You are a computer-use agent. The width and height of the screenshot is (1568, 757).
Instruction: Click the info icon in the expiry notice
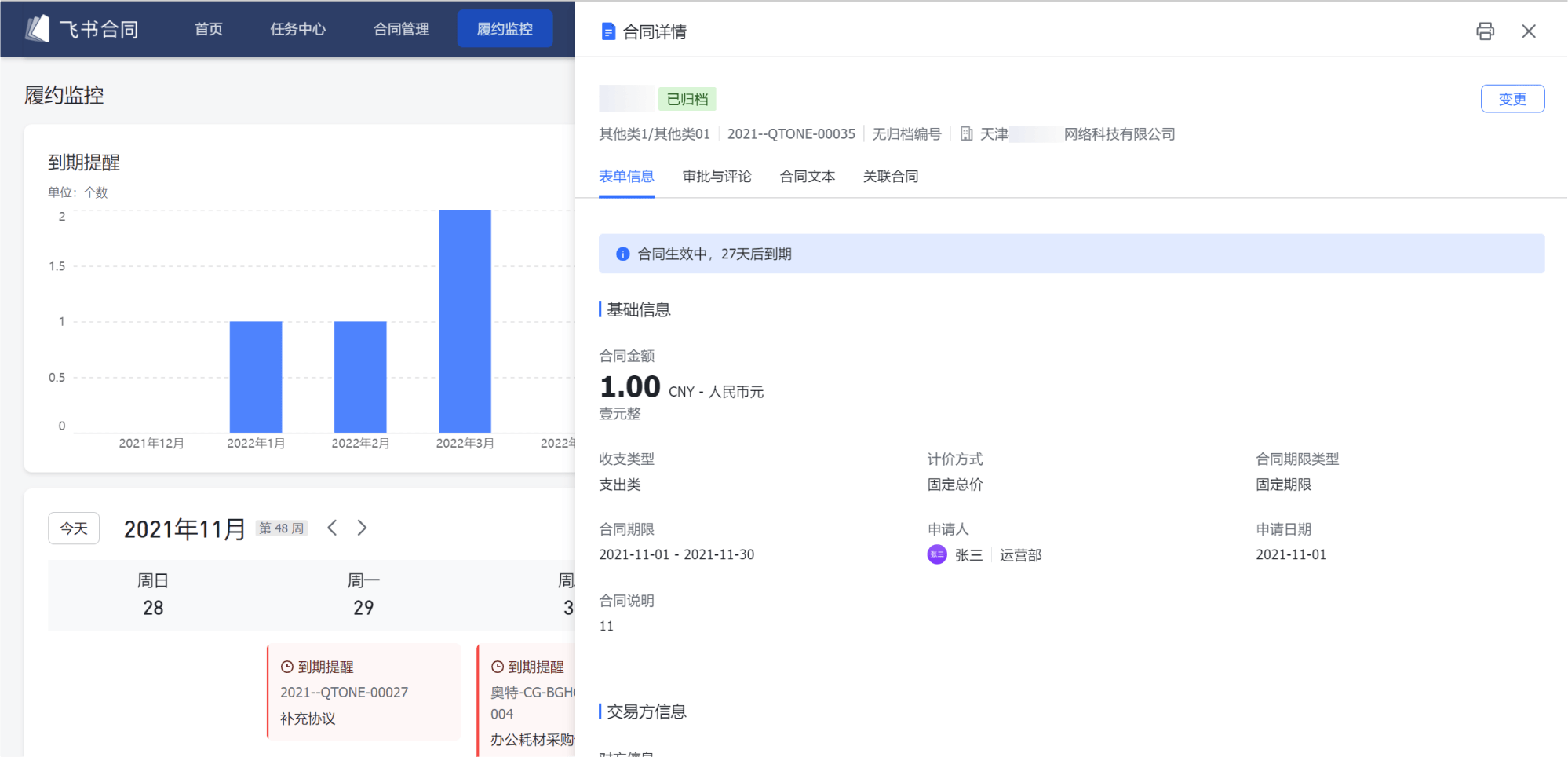pos(622,254)
